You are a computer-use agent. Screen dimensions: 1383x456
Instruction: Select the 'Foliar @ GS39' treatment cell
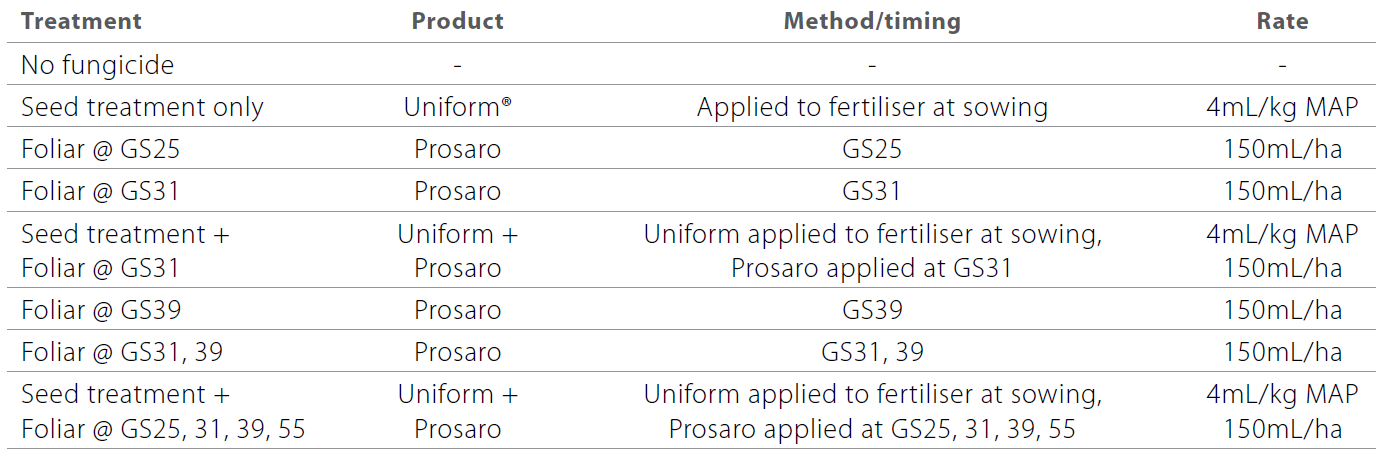coord(101,310)
